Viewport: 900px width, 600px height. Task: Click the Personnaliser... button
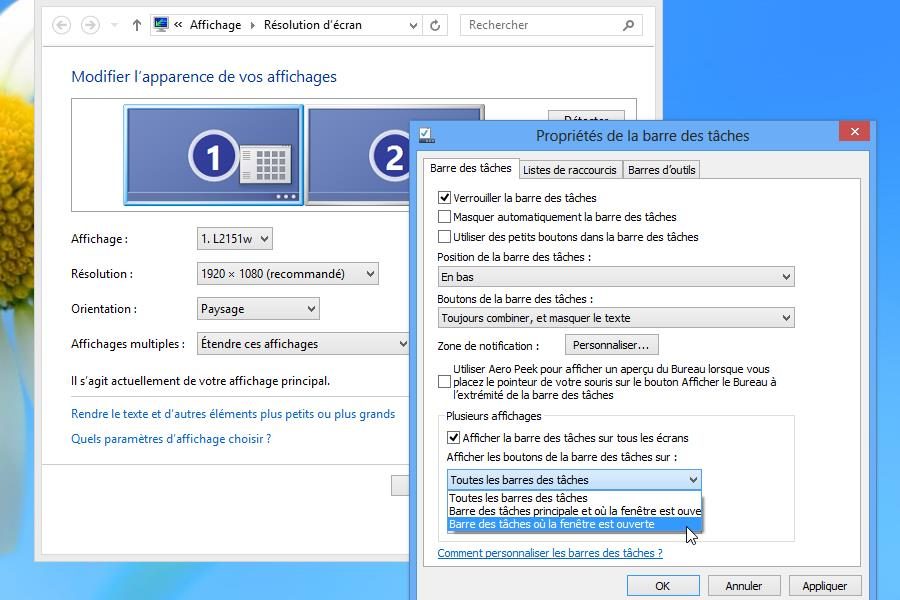click(610, 345)
